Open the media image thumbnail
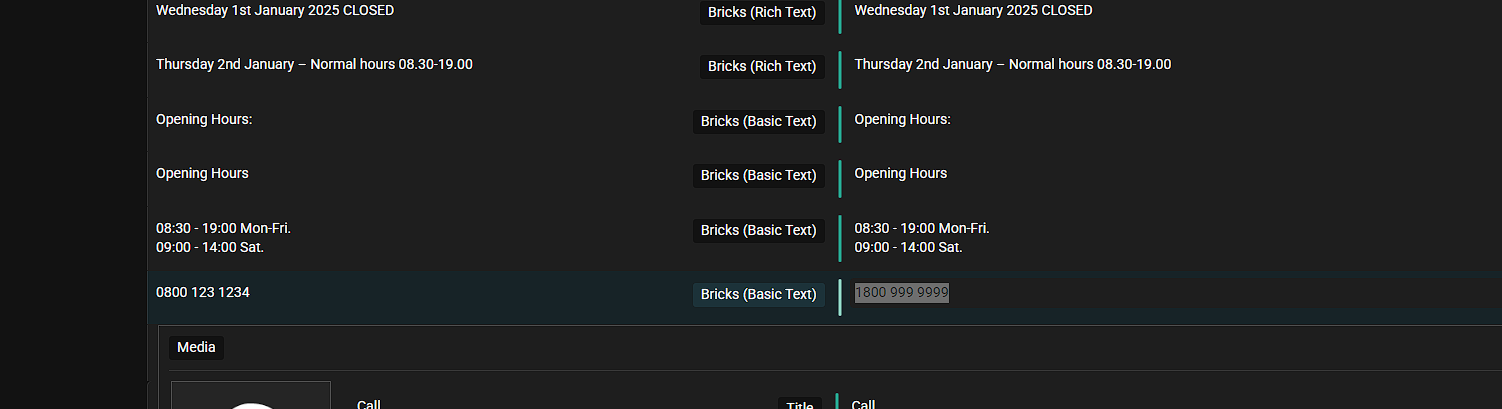The width and height of the screenshot is (1502, 409). 251,396
